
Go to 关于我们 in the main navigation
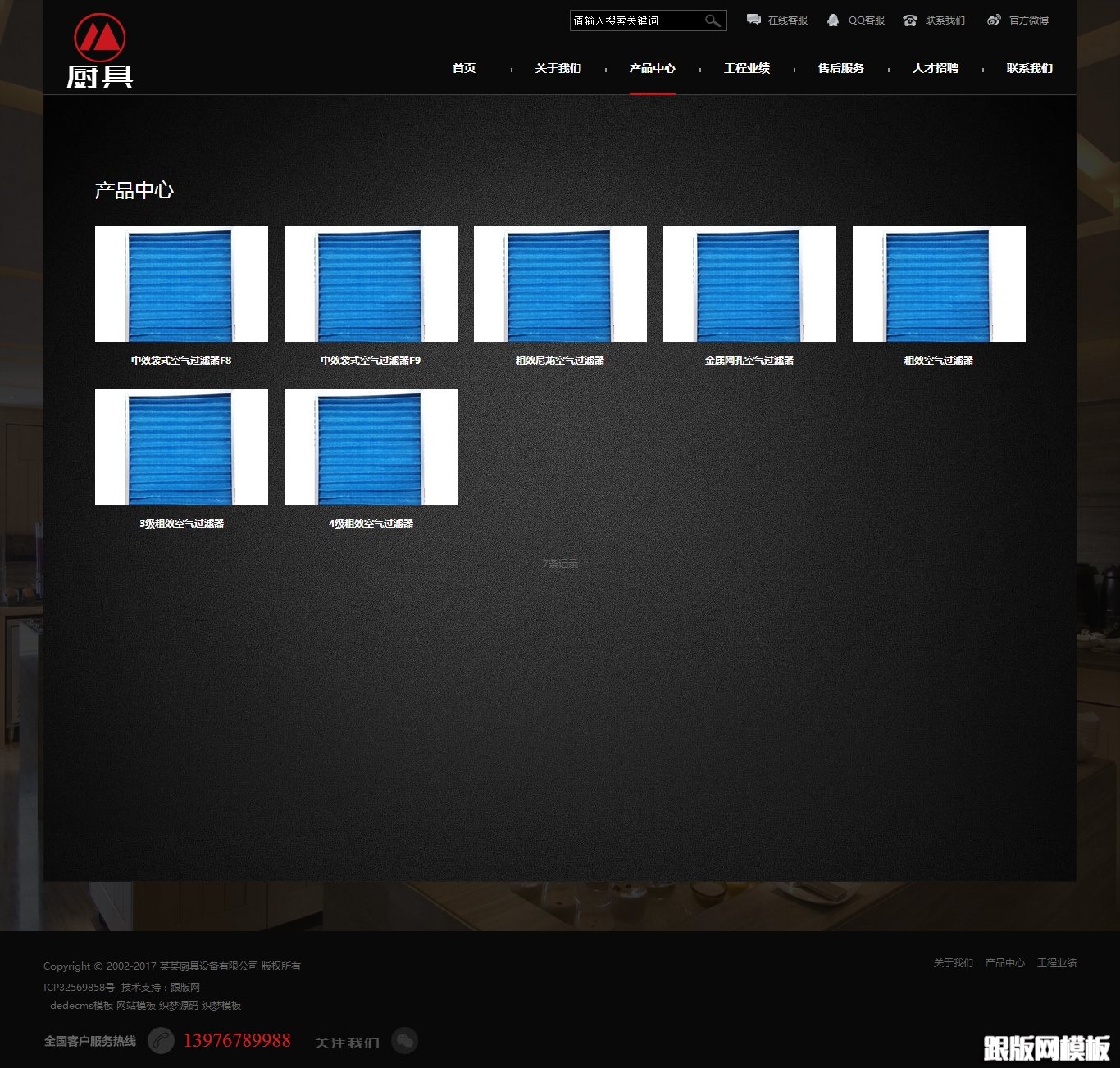(558, 68)
